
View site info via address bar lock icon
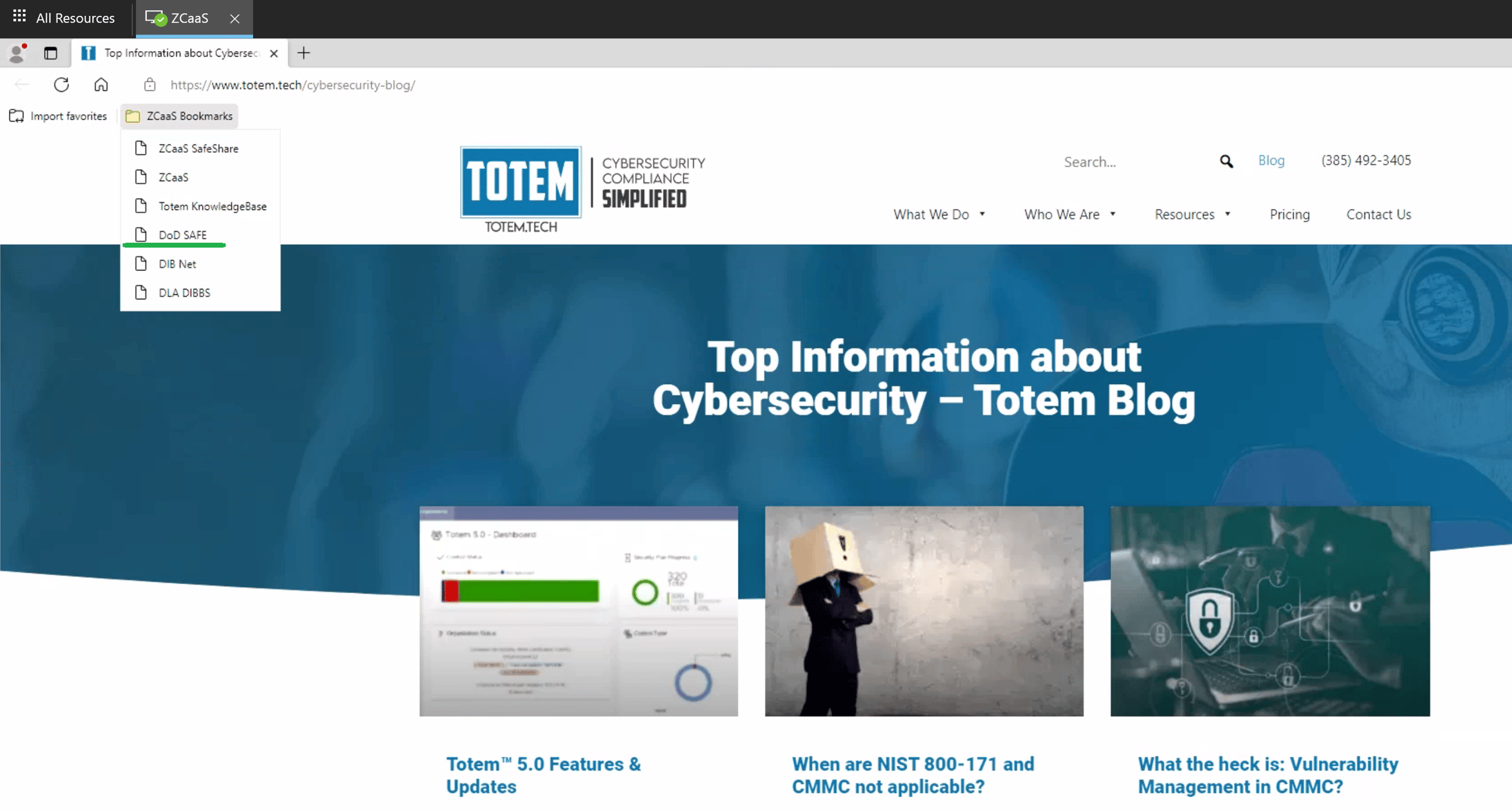click(150, 85)
